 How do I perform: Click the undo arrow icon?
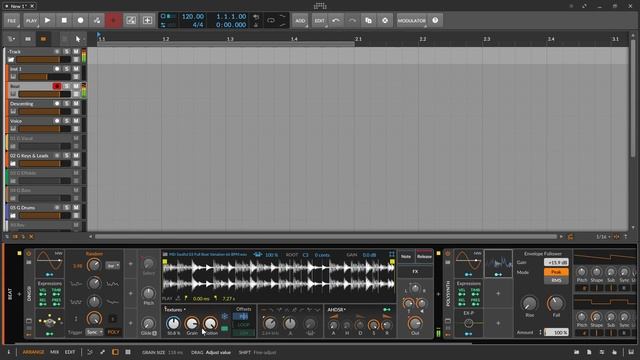click(x=336, y=20)
